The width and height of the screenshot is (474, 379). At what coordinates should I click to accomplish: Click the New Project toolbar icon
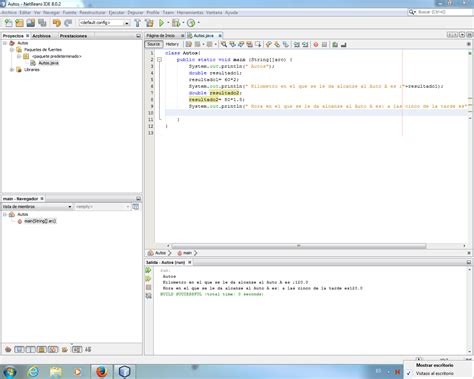click(x=19, y=23)
